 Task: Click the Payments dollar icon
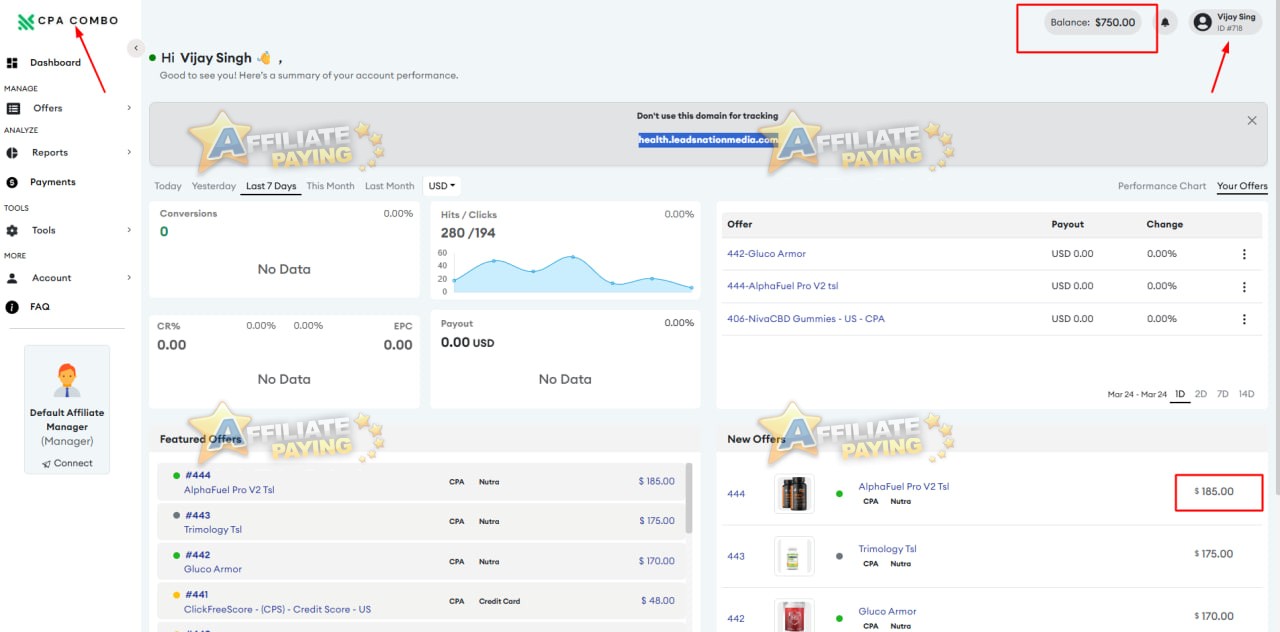point(12,182)
